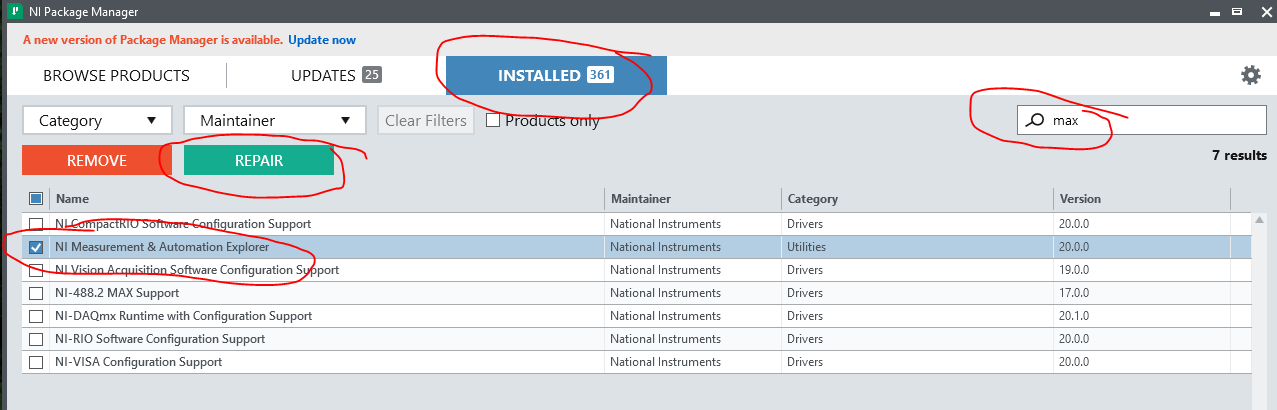This screenshot has height=410, width=1277.
Task: Click into the search field containing max
Action: [1142, 120]
